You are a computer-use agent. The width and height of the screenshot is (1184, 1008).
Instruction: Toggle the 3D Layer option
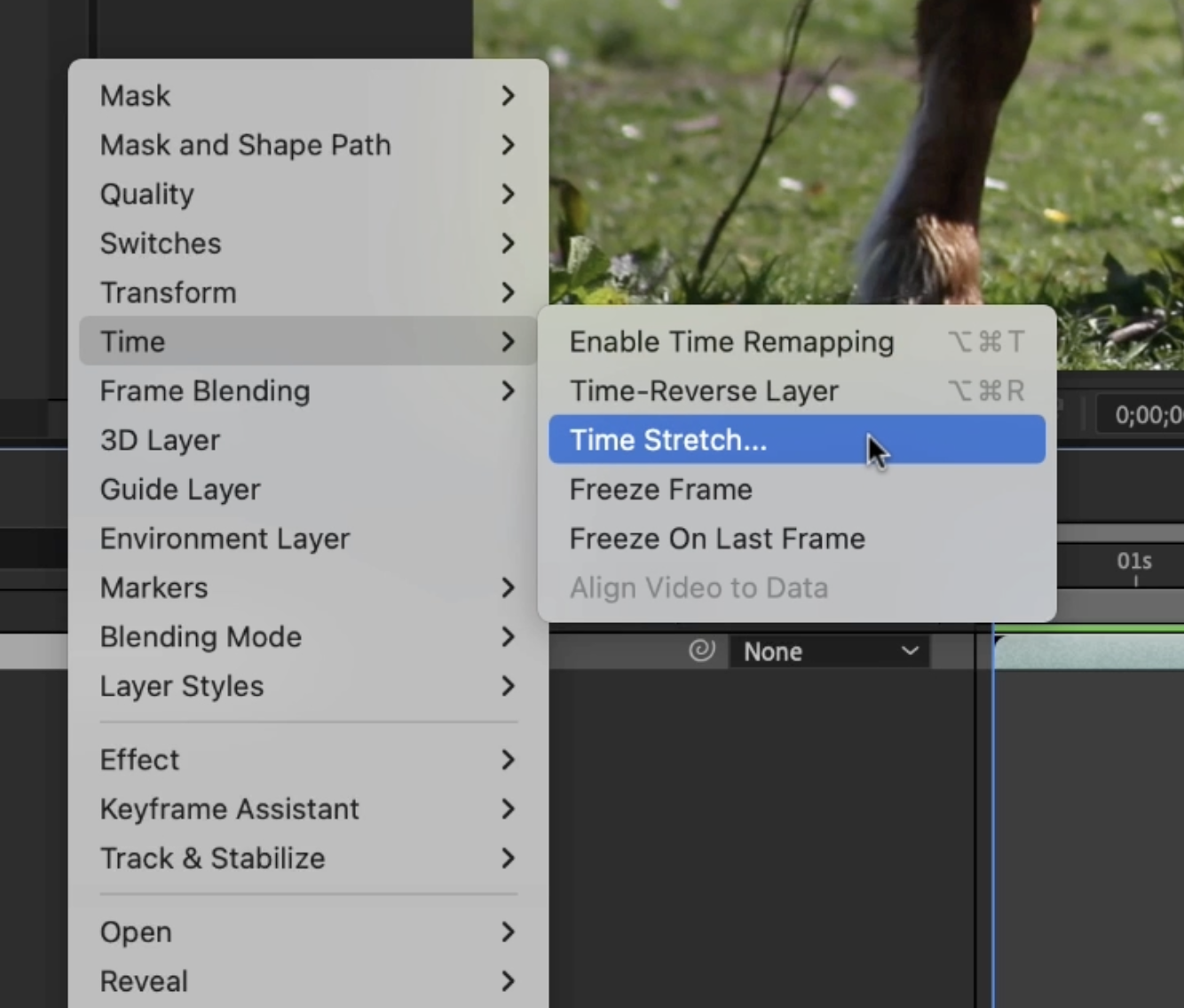308,440
